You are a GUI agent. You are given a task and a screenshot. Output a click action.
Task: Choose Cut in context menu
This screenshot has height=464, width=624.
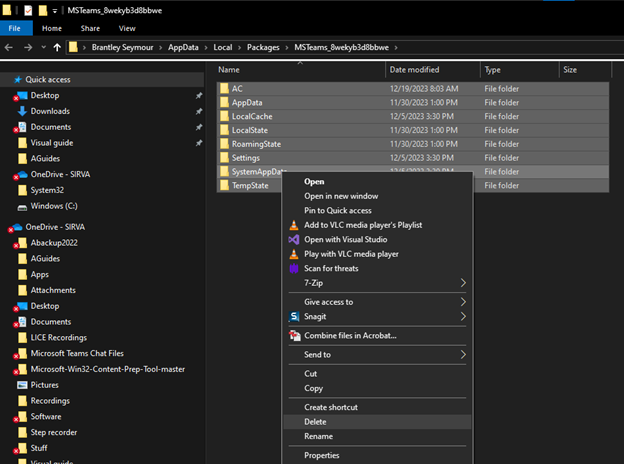[310, 374]
